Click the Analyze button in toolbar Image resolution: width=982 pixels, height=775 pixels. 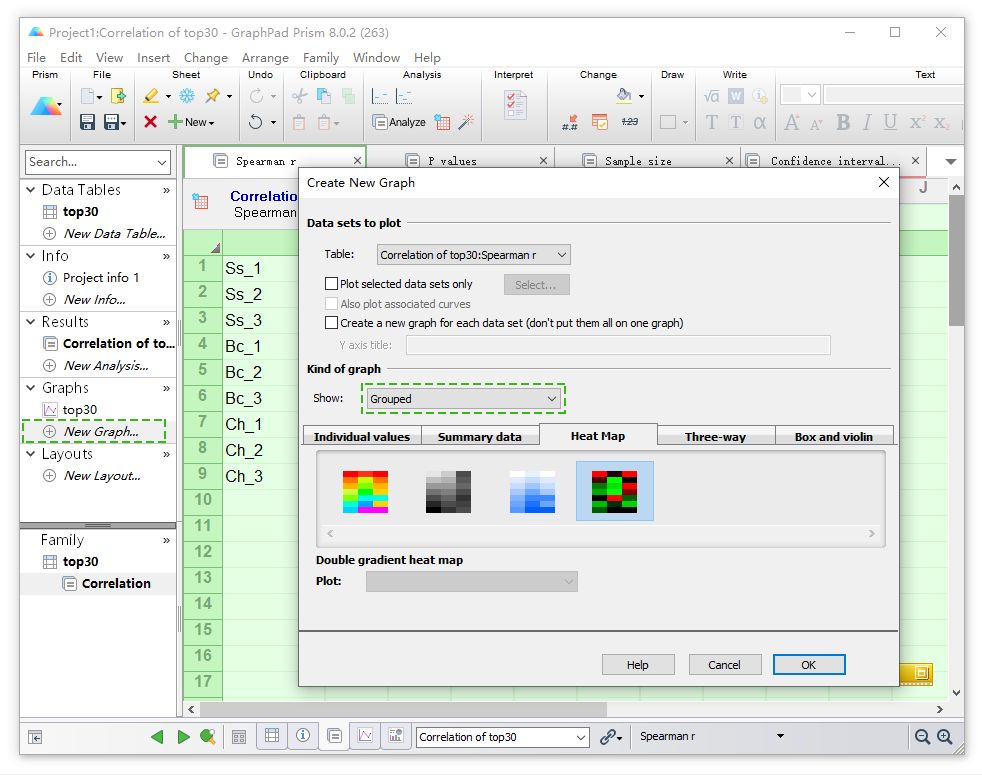399,122
